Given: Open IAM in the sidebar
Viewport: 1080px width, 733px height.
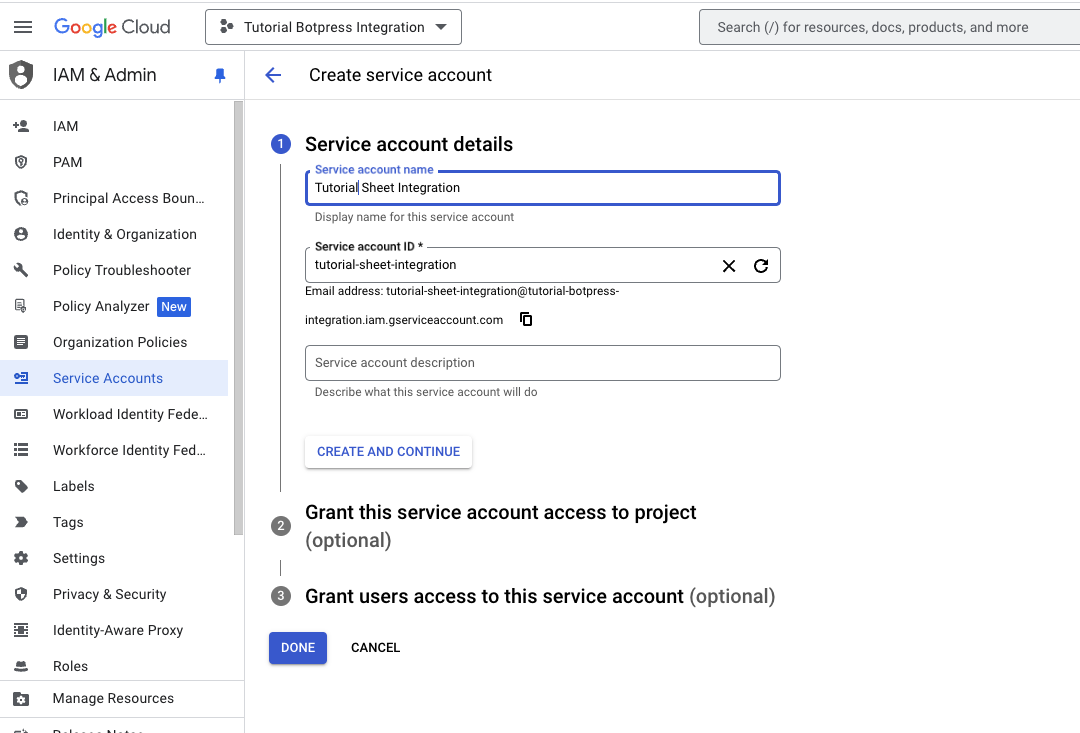Looking at the screenshot, I should pyautogui.click(x=66, y=126).
